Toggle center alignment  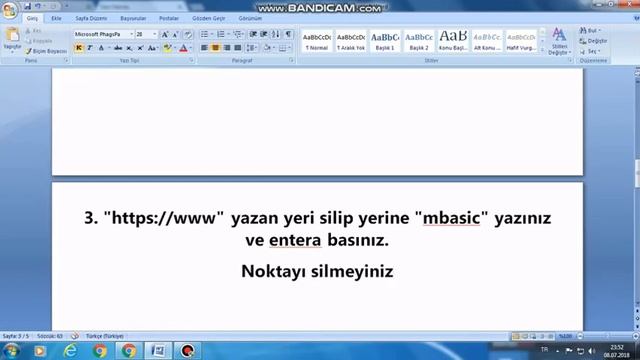coord(215,48)
